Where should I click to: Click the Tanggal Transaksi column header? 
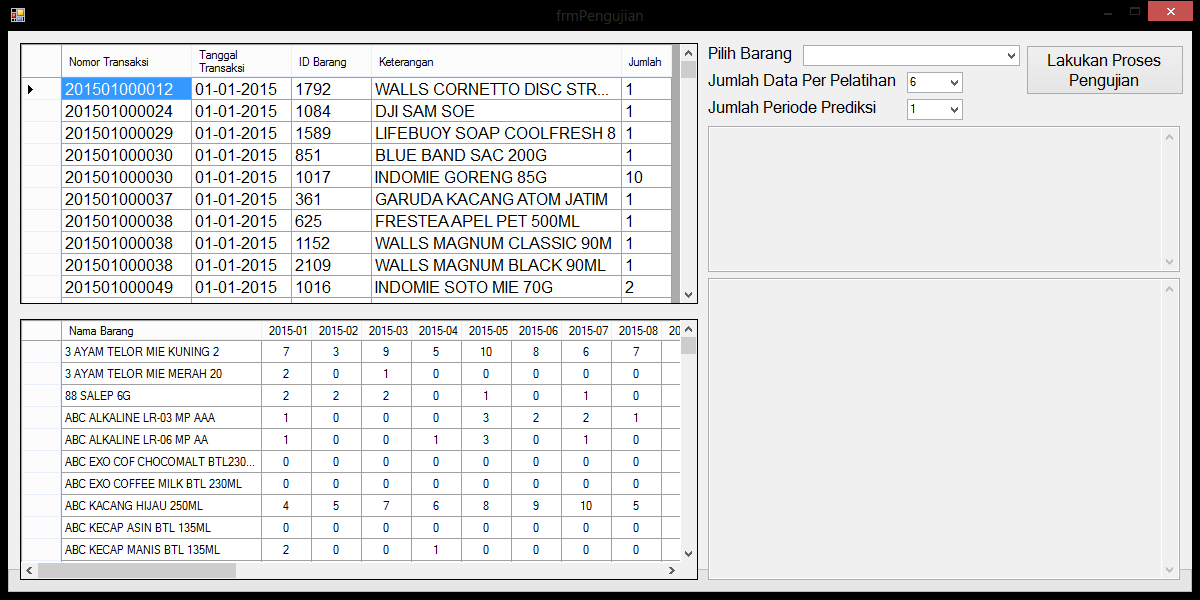tap(240, 61)
